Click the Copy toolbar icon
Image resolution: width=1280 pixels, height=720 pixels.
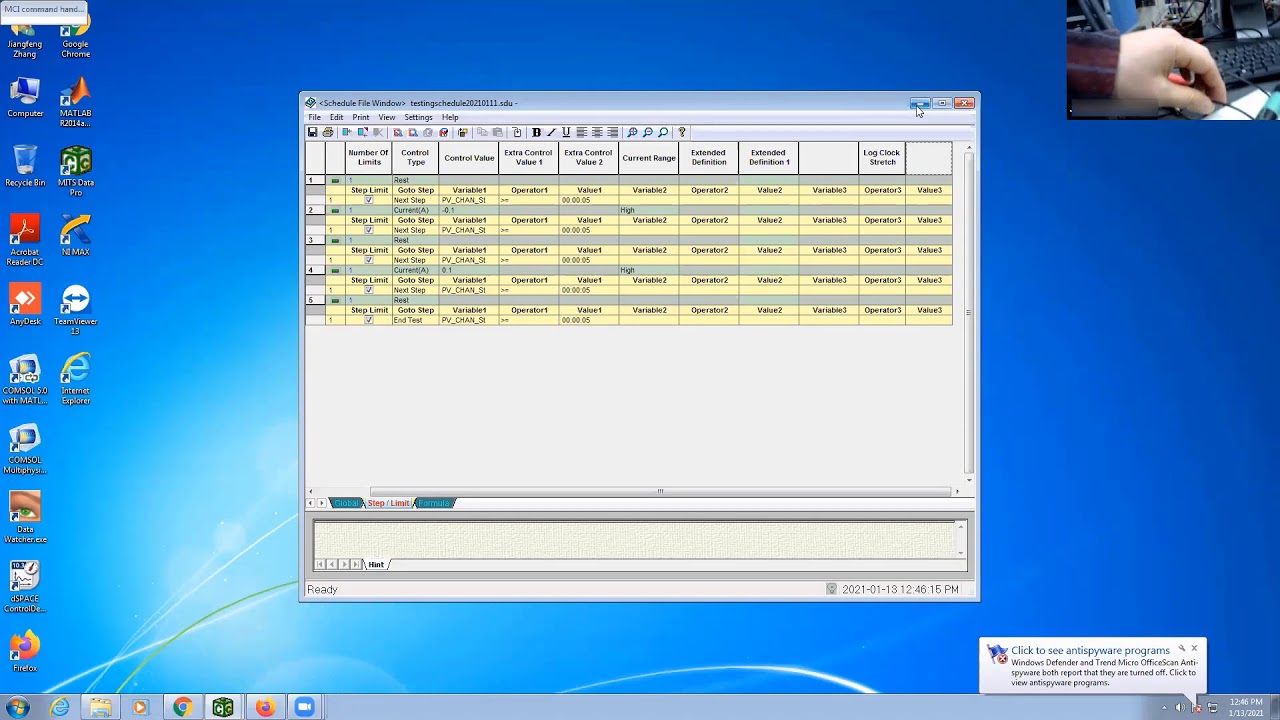click(x=482, y=132)
